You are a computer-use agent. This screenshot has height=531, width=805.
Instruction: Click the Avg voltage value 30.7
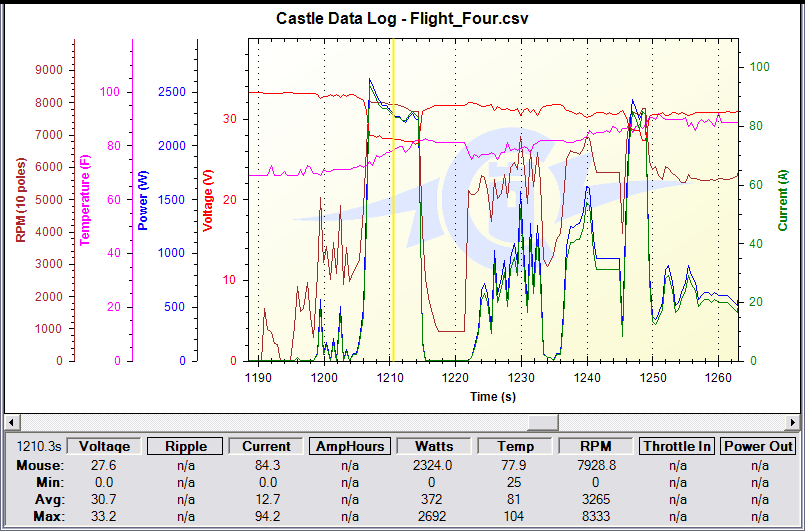pyautogui.click(x=104, y=499)
